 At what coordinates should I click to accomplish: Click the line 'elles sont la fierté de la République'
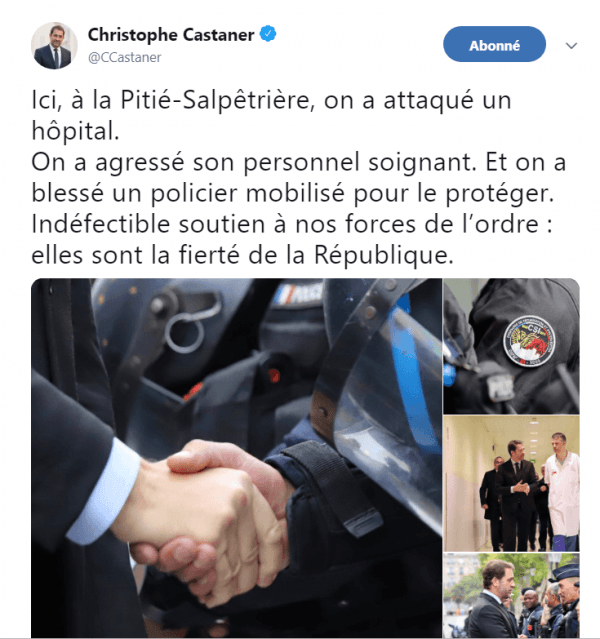pos(243,256)
